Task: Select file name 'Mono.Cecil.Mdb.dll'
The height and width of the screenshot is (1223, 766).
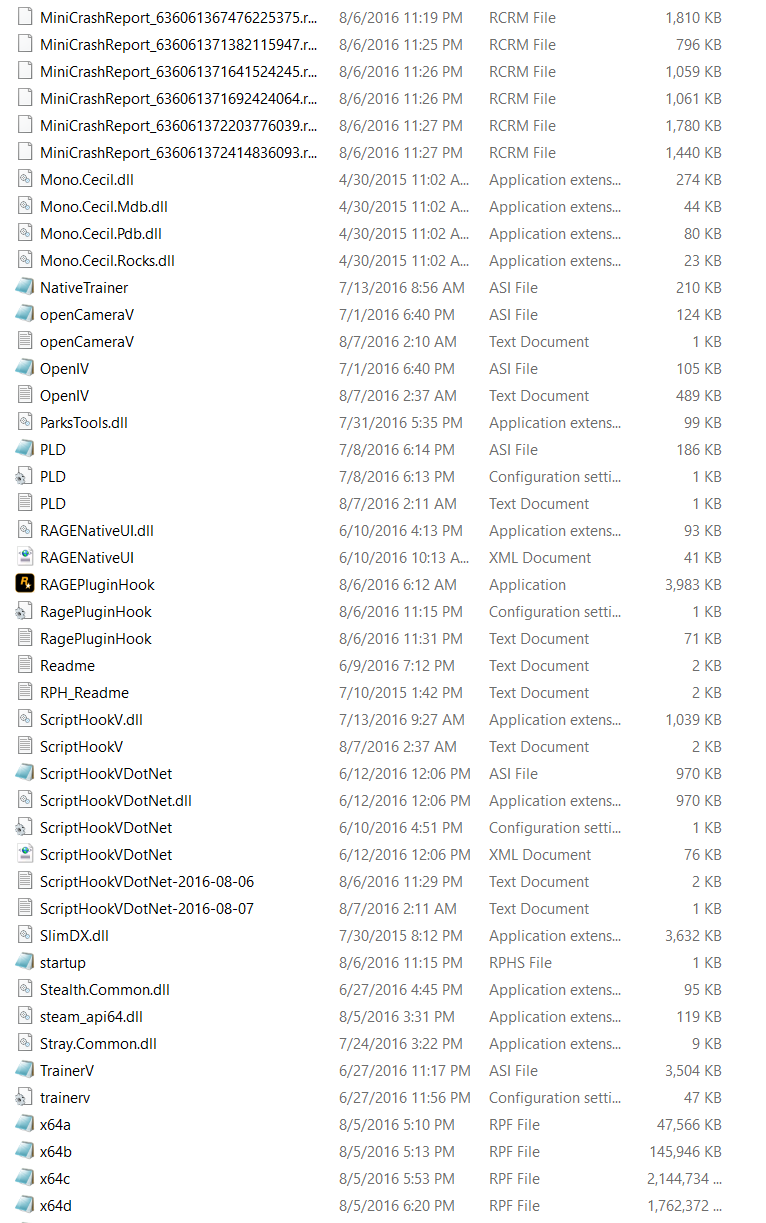Action: pos(104,207)
